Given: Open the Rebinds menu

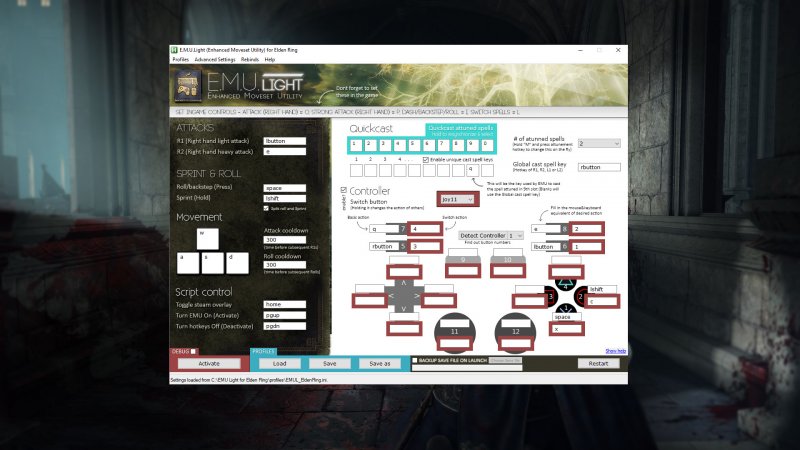Looking at the screenshot, I should (x=249, y=59).
